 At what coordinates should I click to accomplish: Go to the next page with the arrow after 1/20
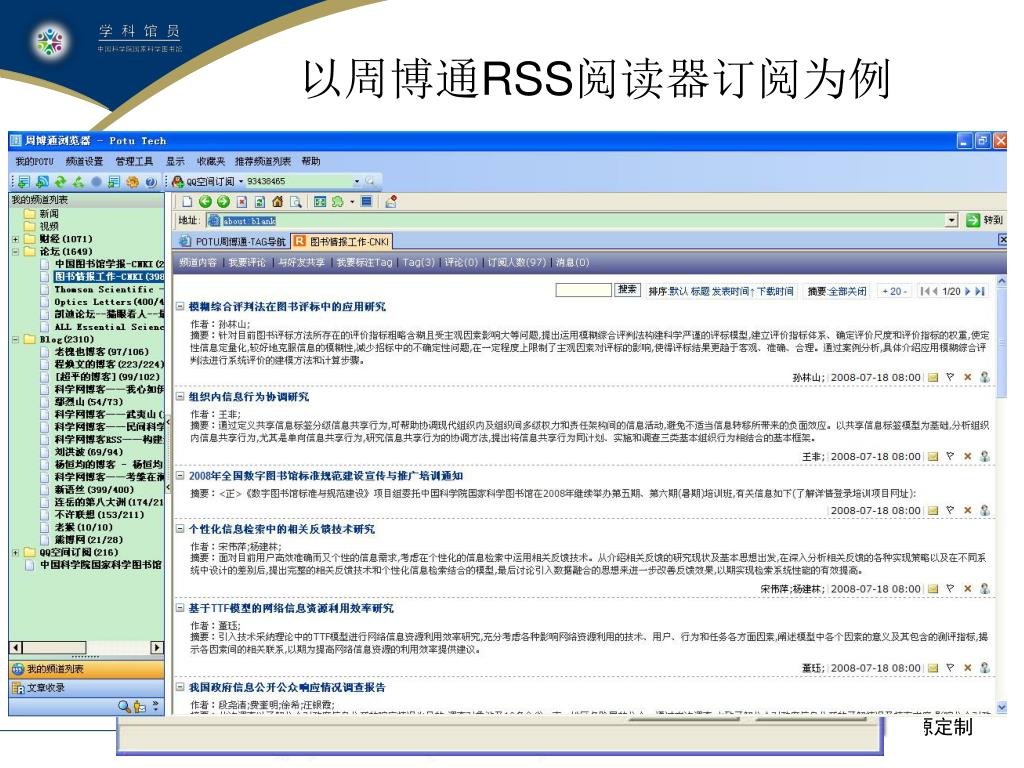coord(967,291)
